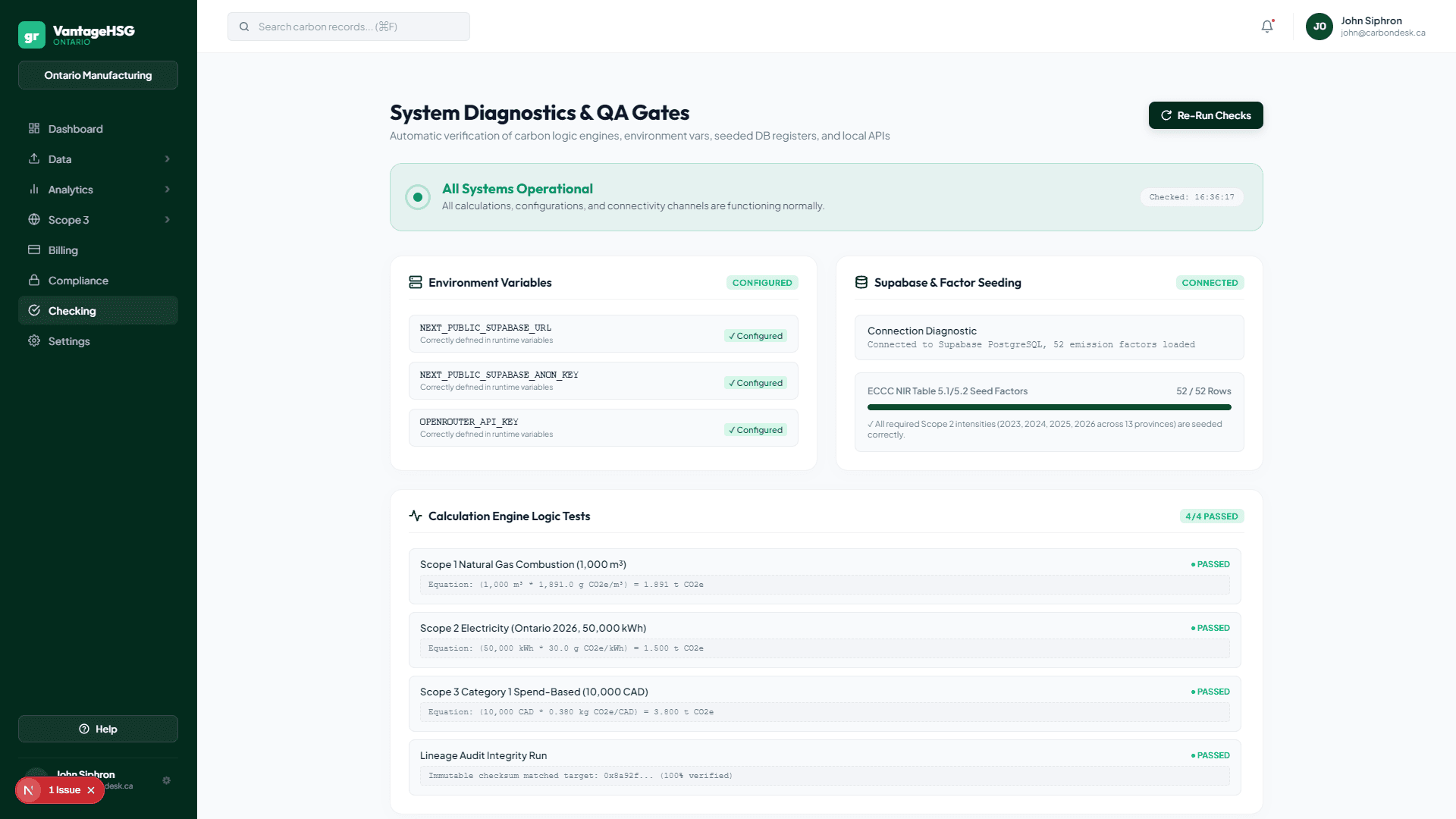Click PASSED status for Scope 3 Category 1
1456x819 pixels.
(x=1210, y=692)
